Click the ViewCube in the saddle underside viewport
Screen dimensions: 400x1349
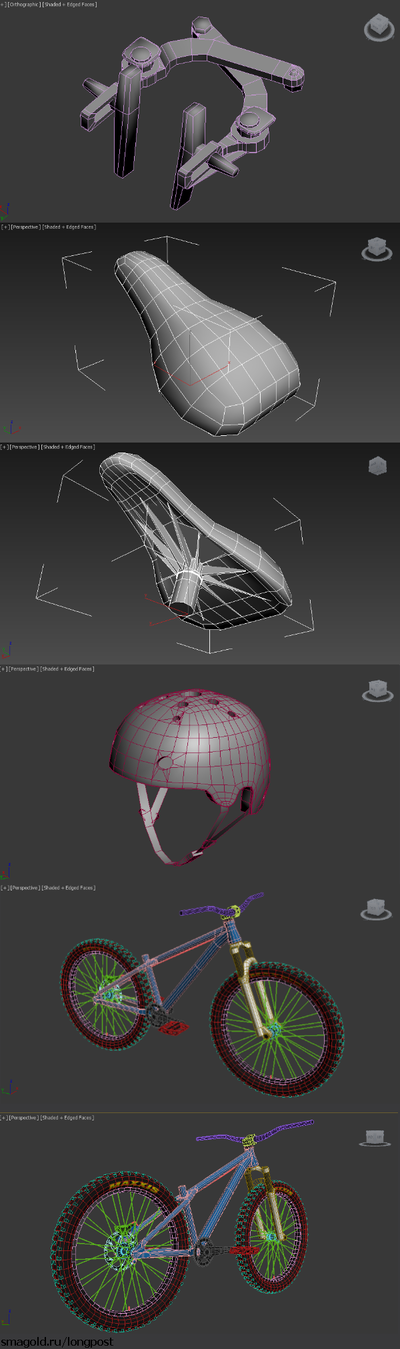377,466
